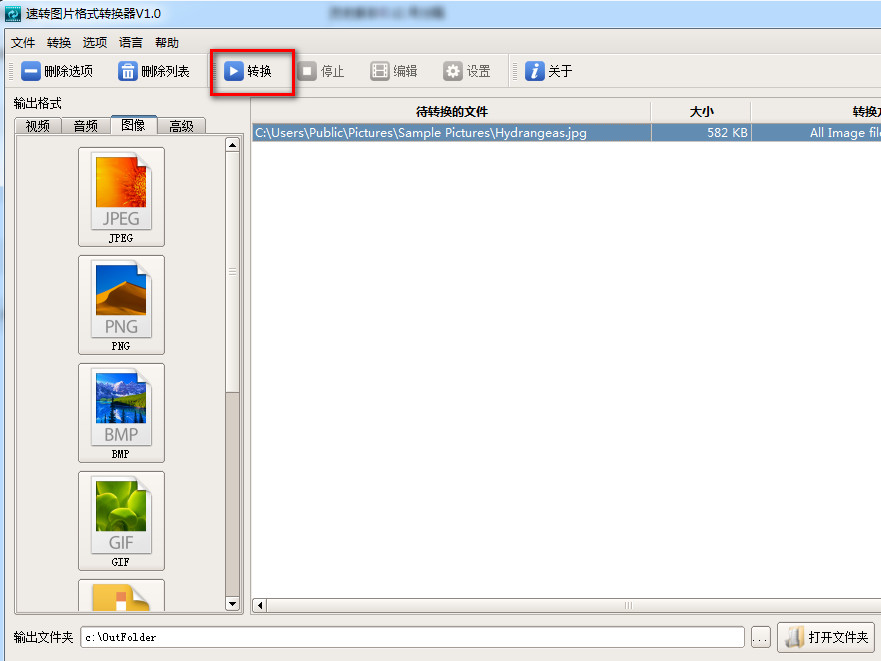
Task: Switch to the 音频 tab
Action: coord(85,126)
